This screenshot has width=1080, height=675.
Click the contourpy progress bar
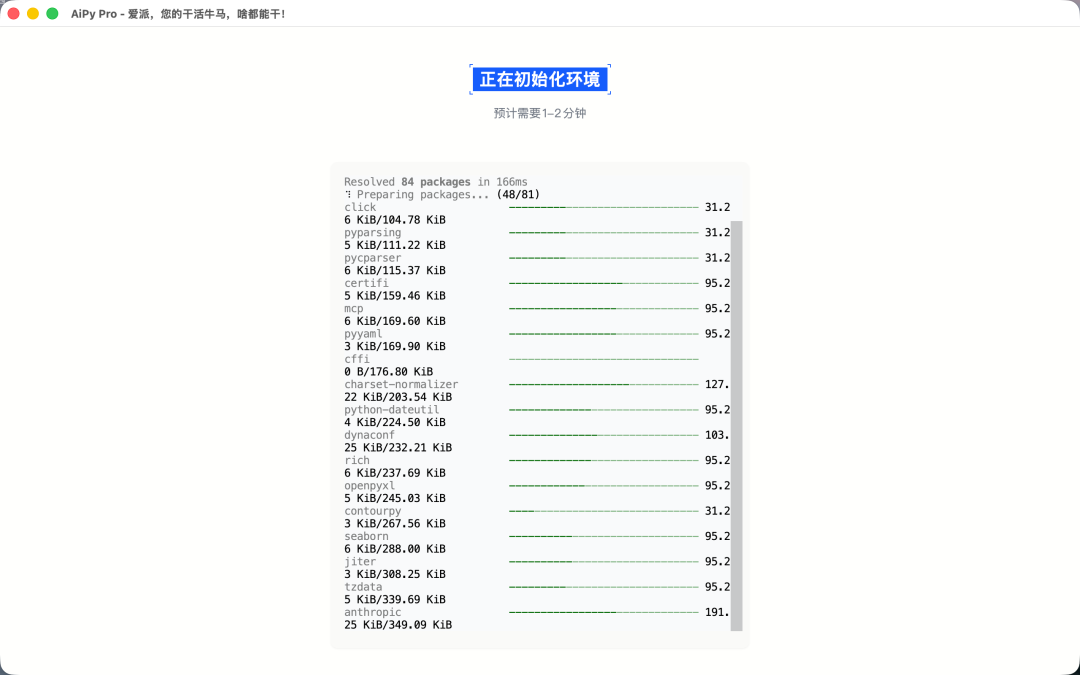(603, 511)
